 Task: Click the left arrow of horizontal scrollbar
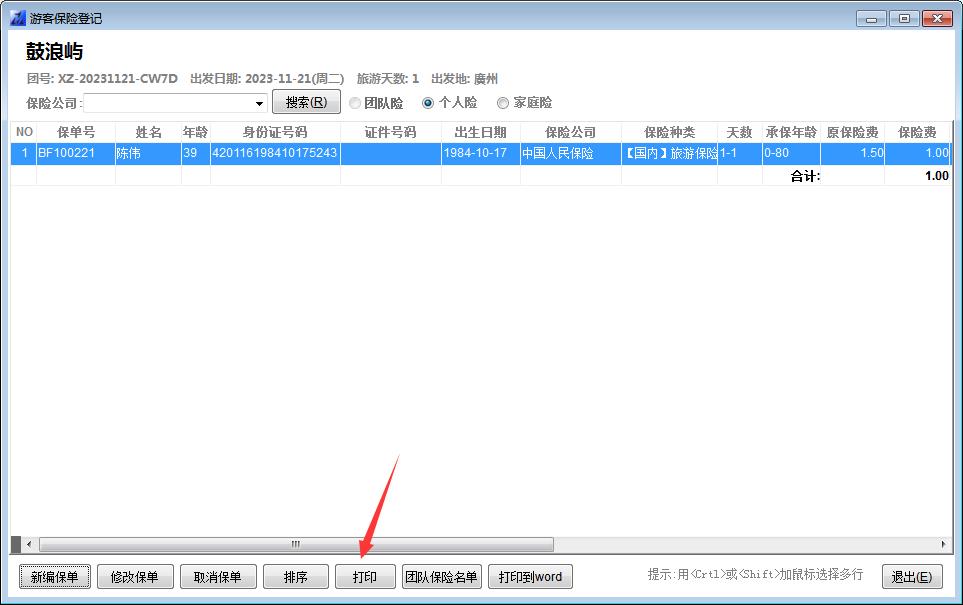(28, 544)
